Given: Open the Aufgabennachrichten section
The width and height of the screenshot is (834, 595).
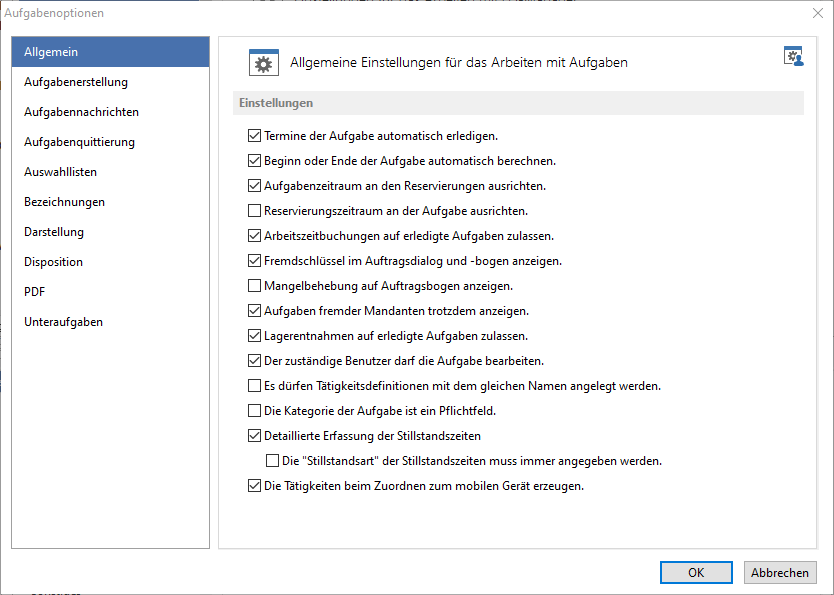Looking at the screenshot, I should pyautogui.click(x=111, y=112).
